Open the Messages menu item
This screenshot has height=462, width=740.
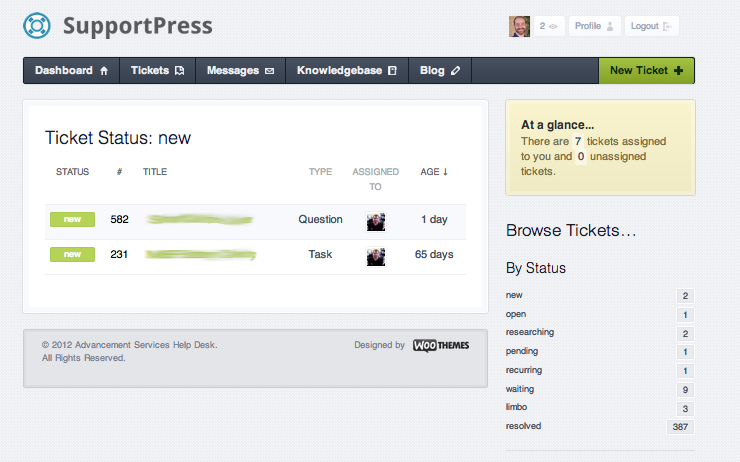[240, 70]
